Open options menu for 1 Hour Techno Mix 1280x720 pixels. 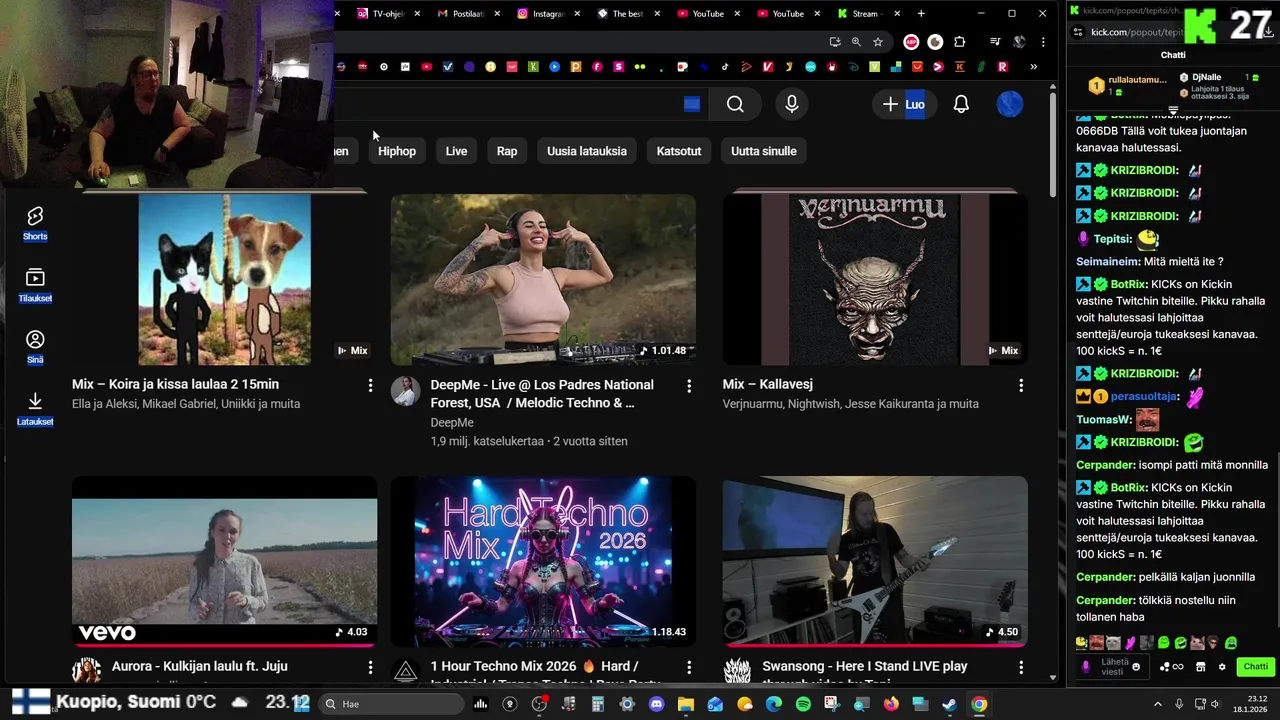[689, 667]
